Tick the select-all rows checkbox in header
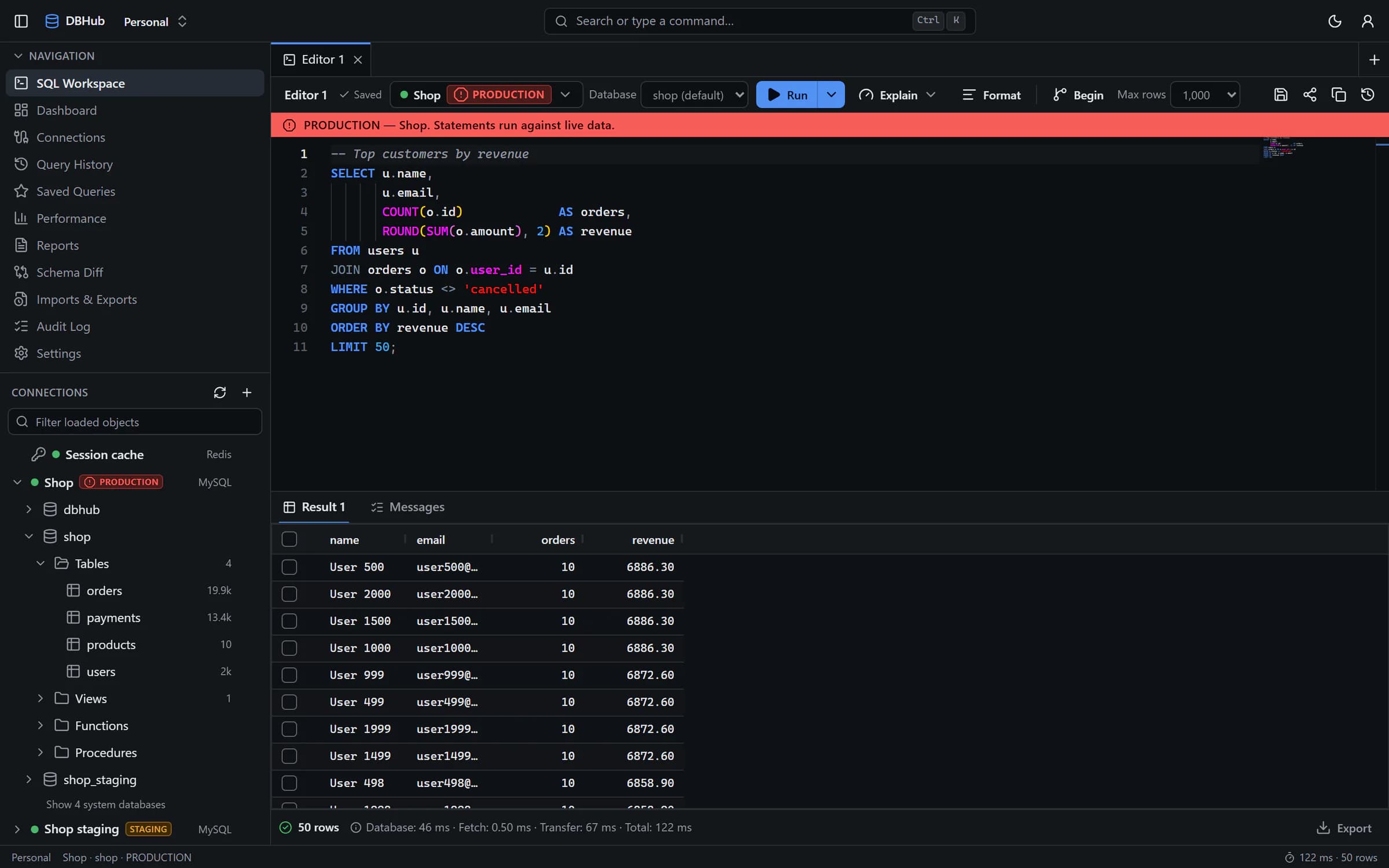Viewport: 1389px width, 868px height. (x=289, y=539)
